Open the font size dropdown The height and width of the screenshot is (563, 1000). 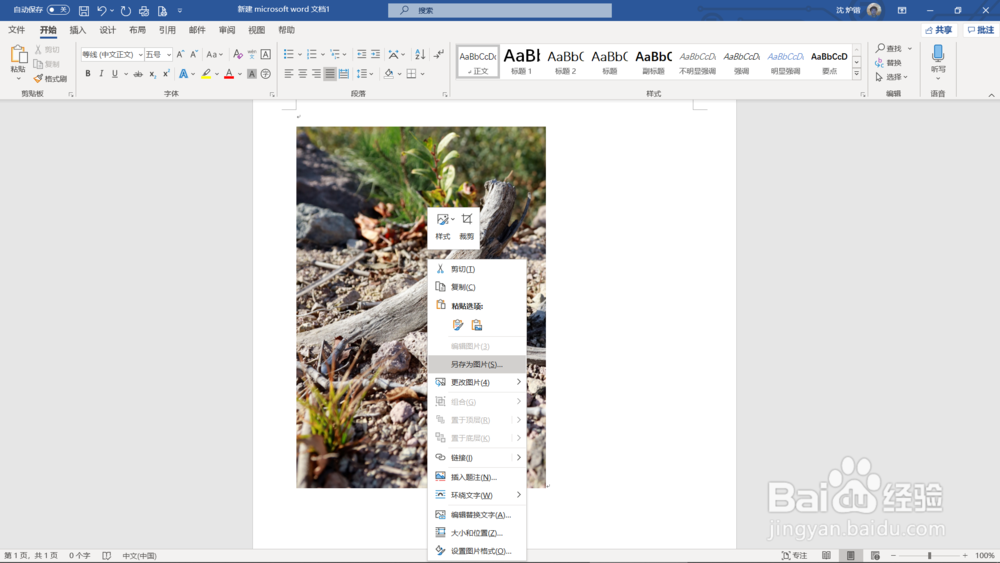[168, 55]
